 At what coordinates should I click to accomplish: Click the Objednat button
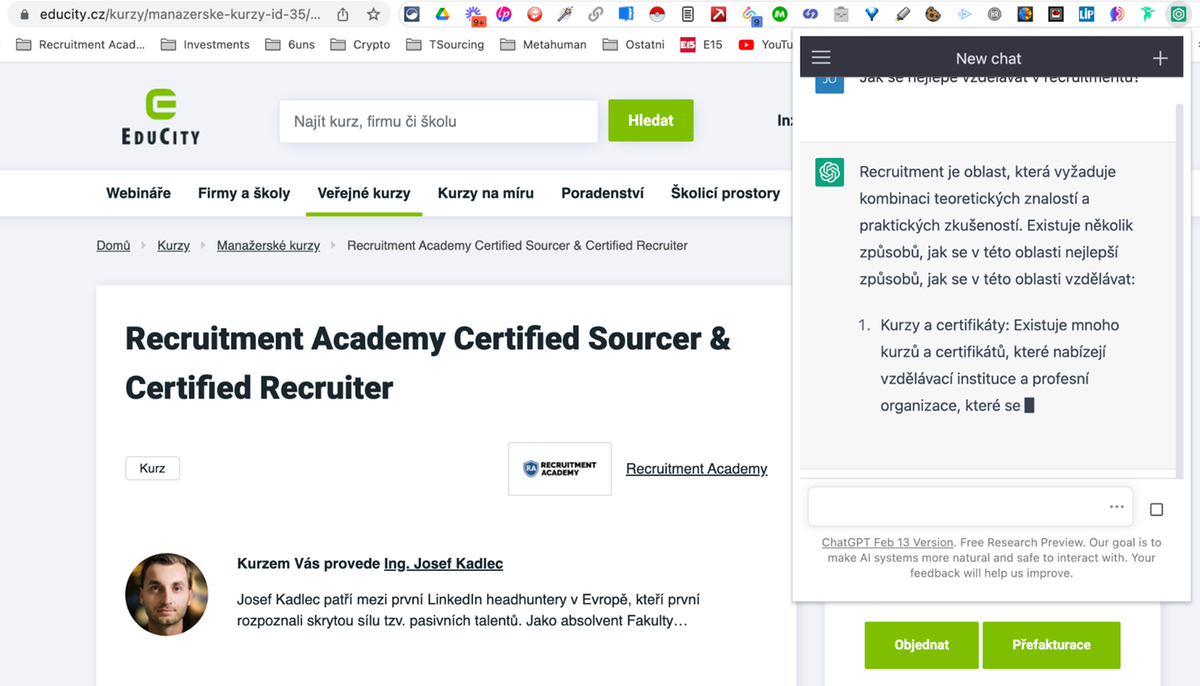(921, 644)
